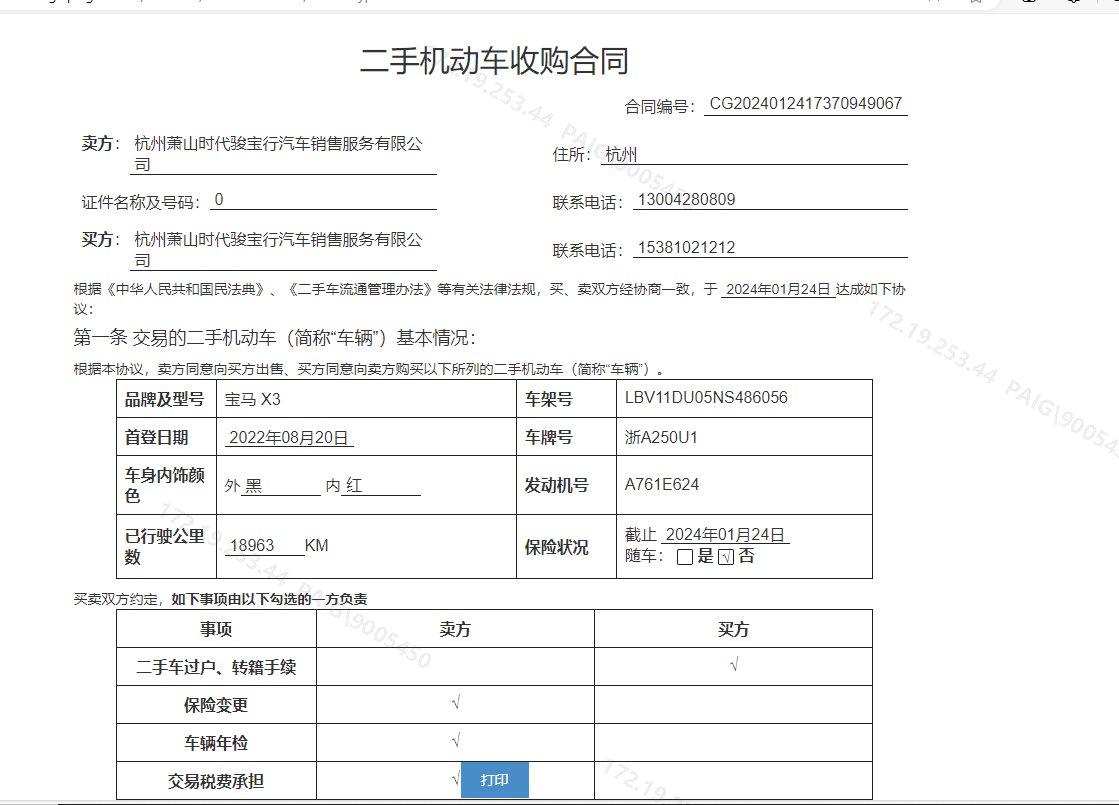This screenshot has height=805, width=1119.
Task: Click the 合同编号 label
Action: click(x=659, y=106)
